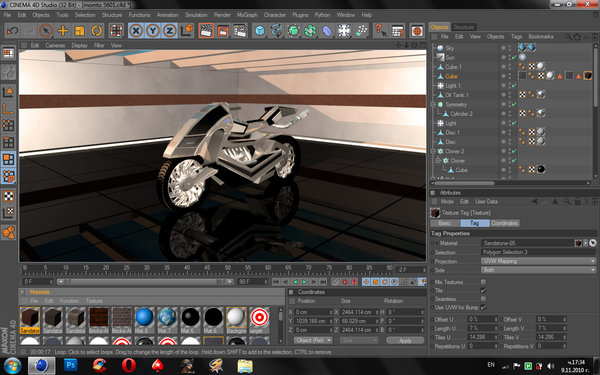Toggle X axis lock

136,31
